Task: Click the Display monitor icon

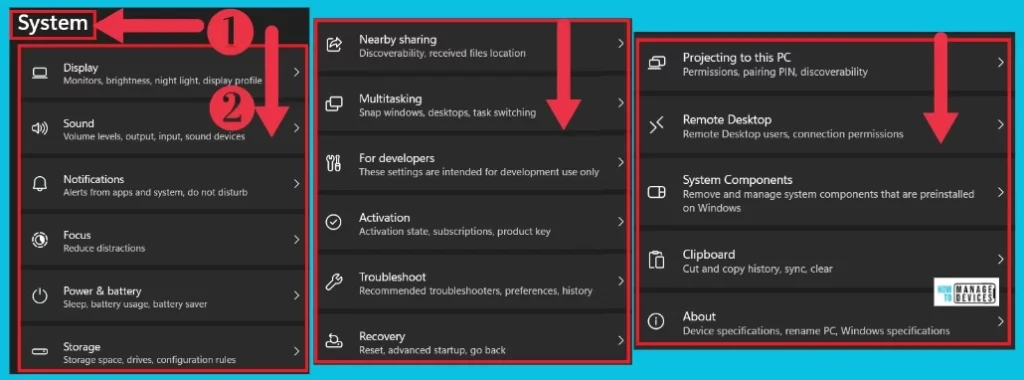Action: coord(39,73)
